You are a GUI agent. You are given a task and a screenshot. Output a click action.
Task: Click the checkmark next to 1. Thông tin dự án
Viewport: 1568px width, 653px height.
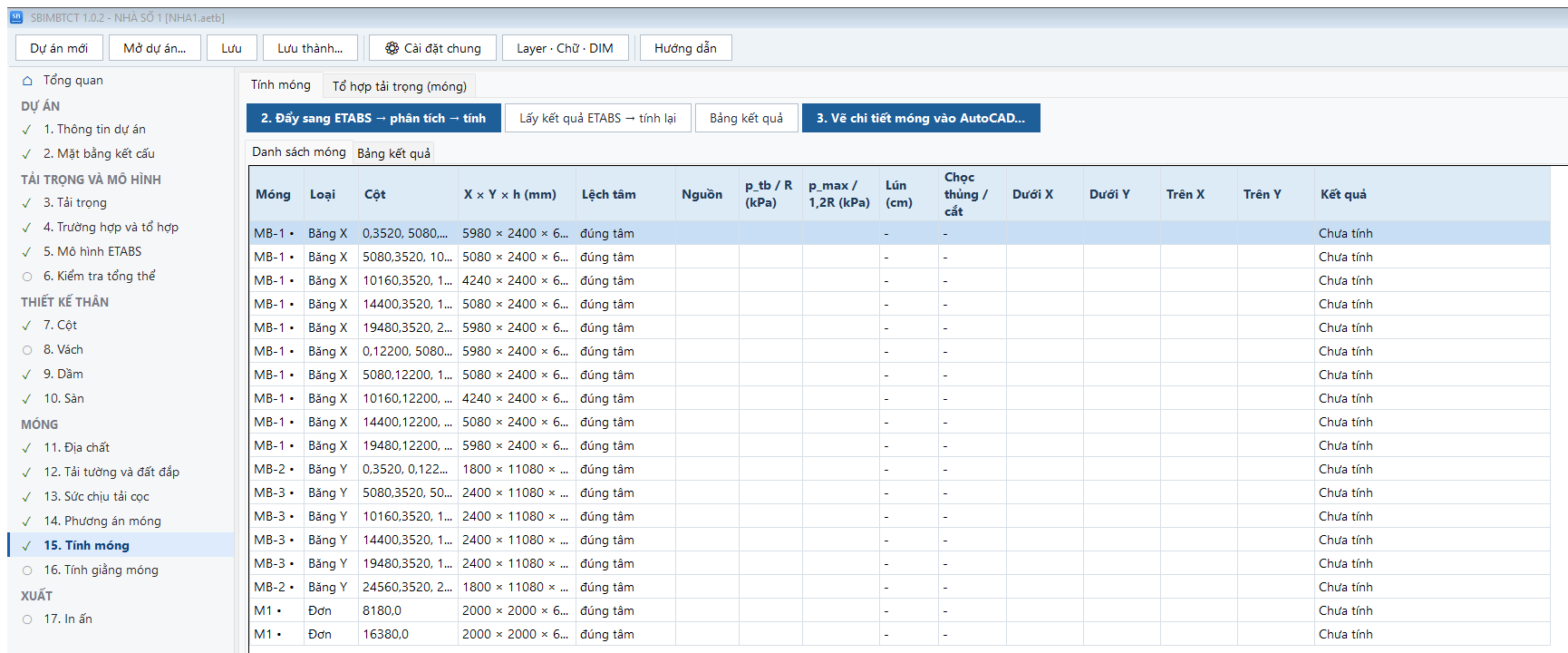pos(27,130)
